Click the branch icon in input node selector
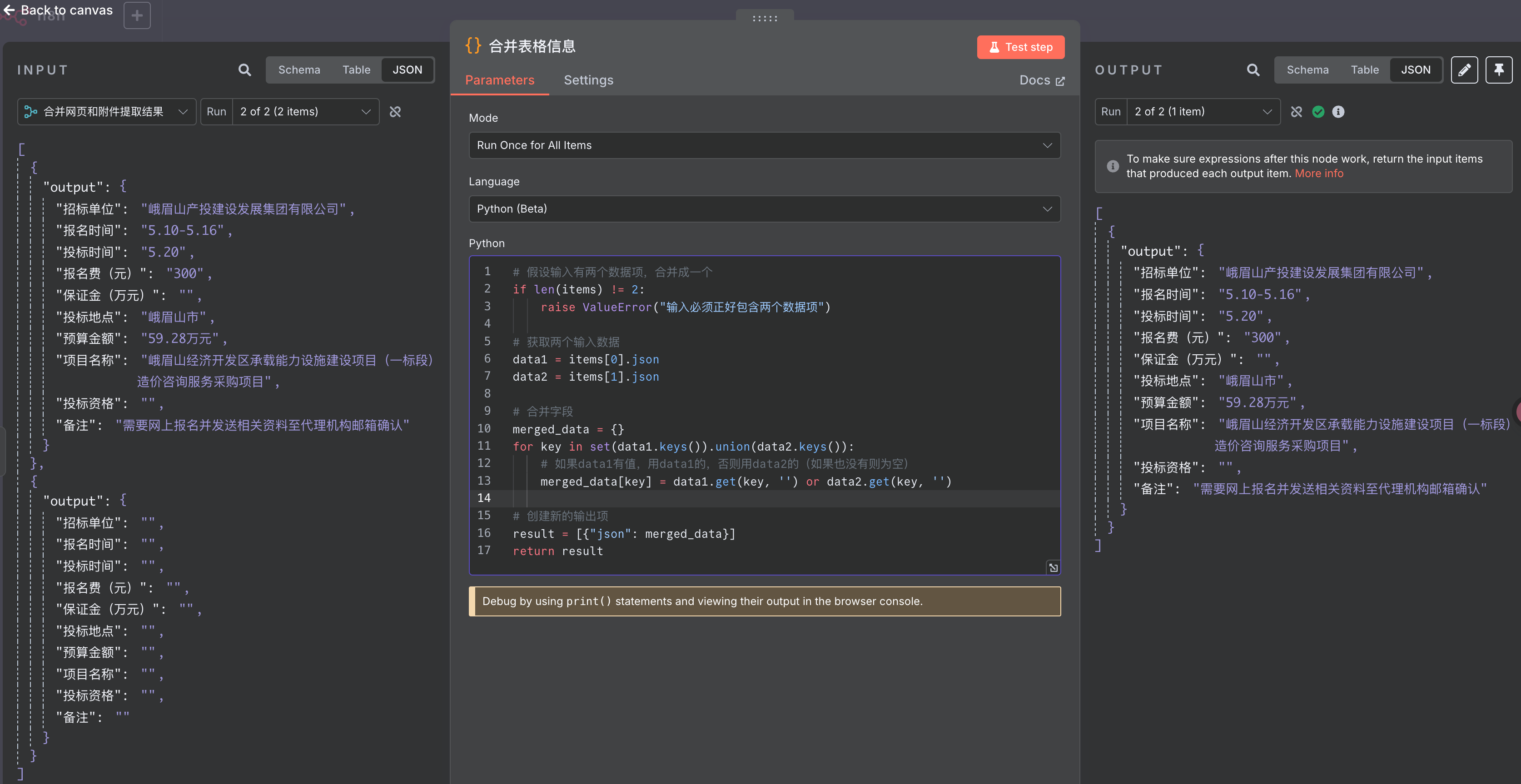This screenshot has width=1521, height=784. 31,112
